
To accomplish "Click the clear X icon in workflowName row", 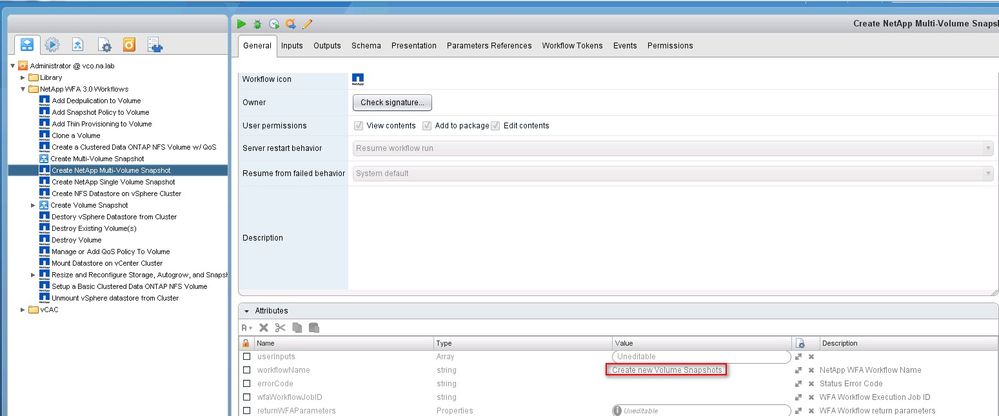I will click(x=811, y=370).
